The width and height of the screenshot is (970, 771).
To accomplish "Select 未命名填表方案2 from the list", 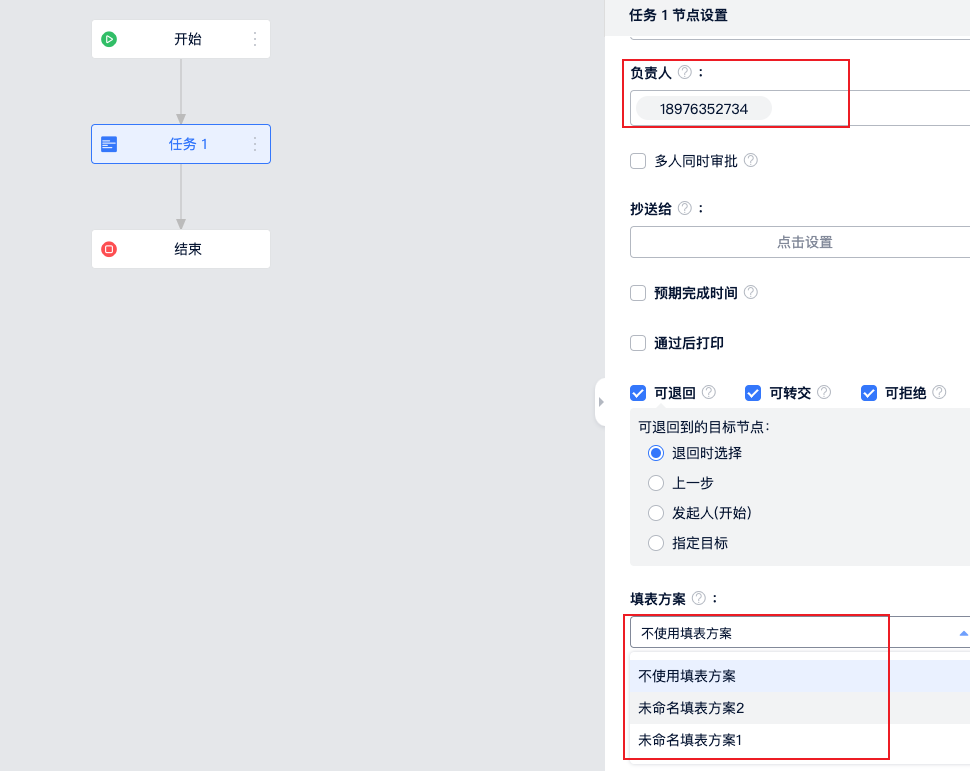I will pos(691,708).
